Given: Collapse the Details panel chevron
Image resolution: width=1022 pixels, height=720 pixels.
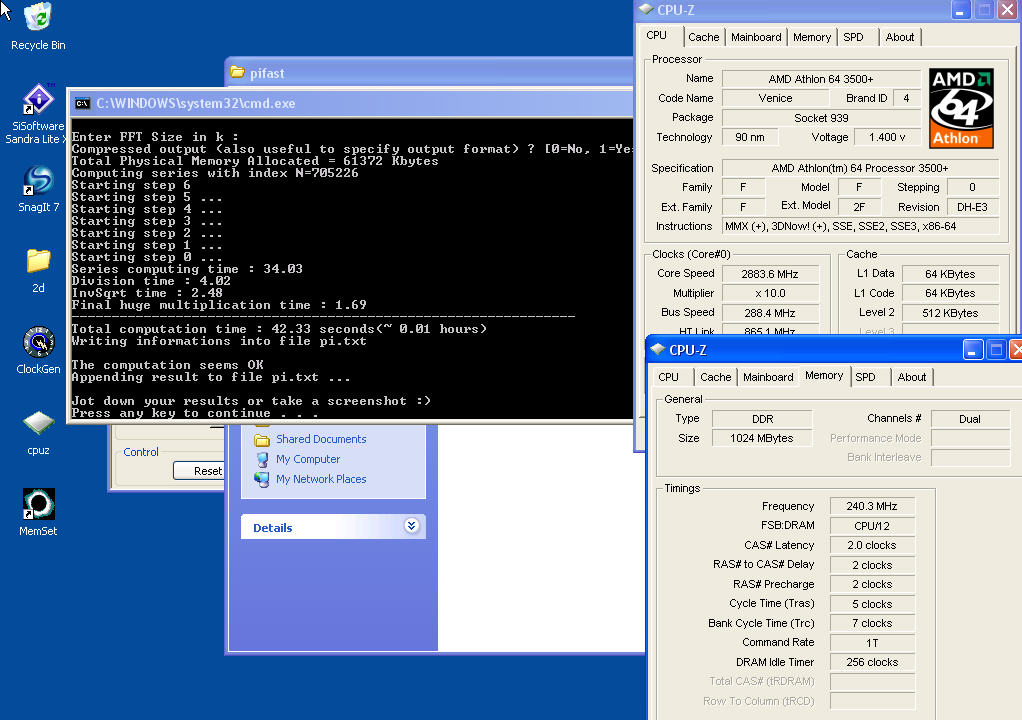Looking at the screenshot, I should click(x=411, y=526).
